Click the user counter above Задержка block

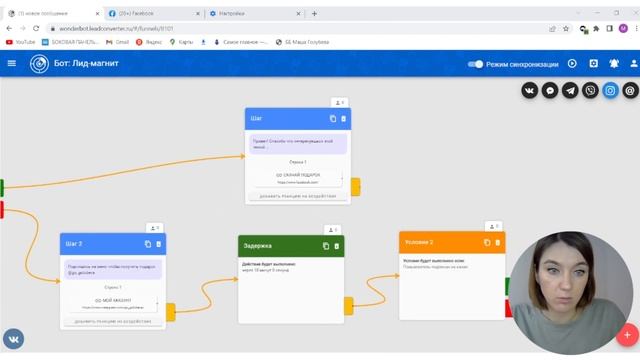333,230
